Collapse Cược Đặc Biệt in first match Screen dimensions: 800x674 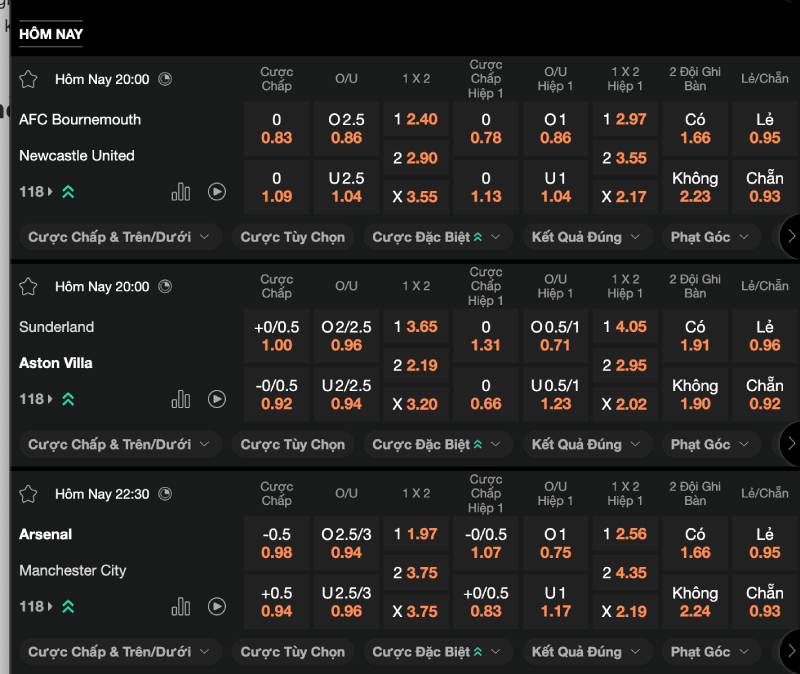[x=441, y=237]
